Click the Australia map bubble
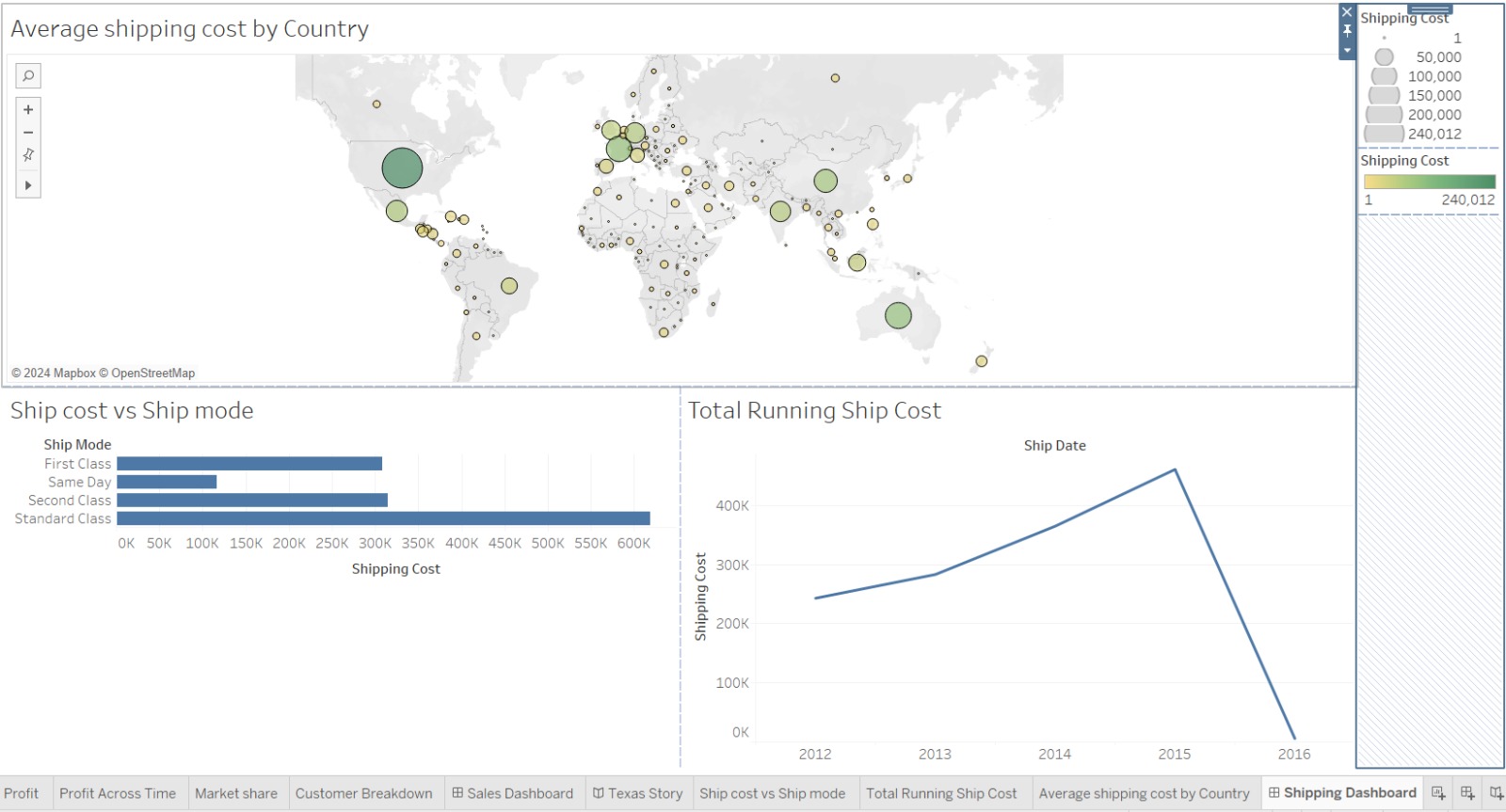Viewport: 1506px width, 812px height. [898, 315]
